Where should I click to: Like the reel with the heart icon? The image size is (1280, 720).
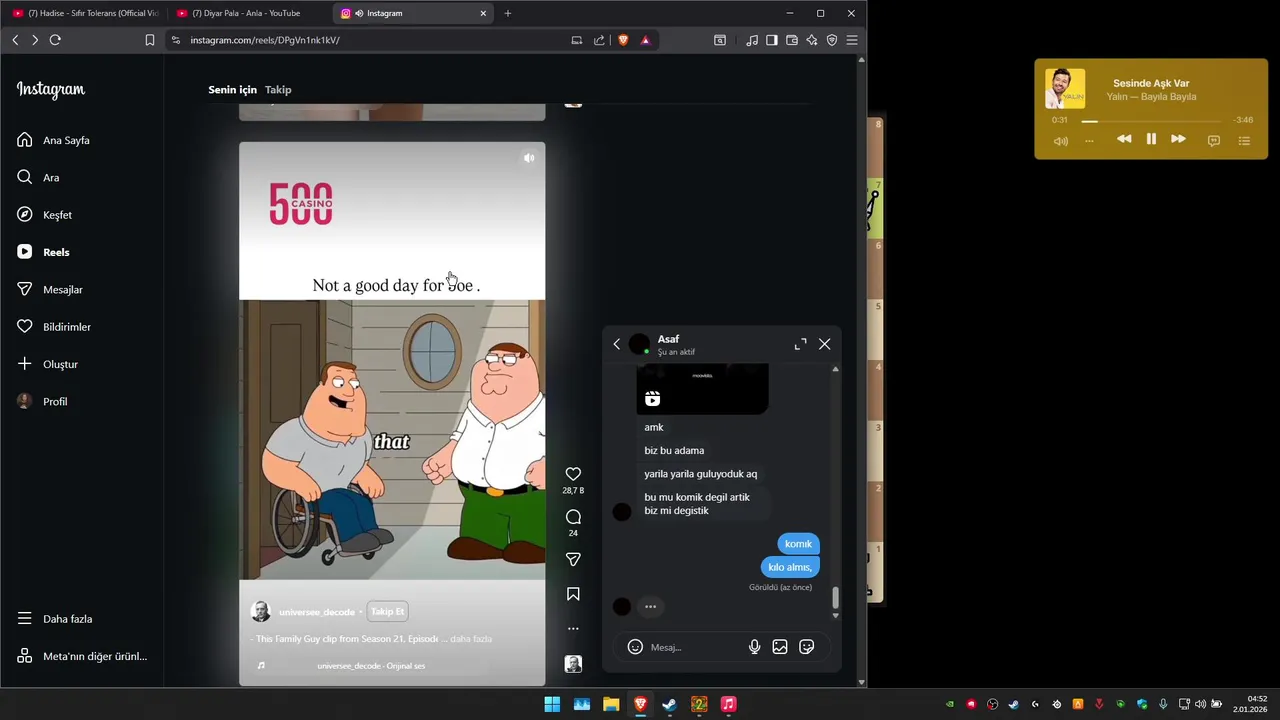[x=573, y=474]
